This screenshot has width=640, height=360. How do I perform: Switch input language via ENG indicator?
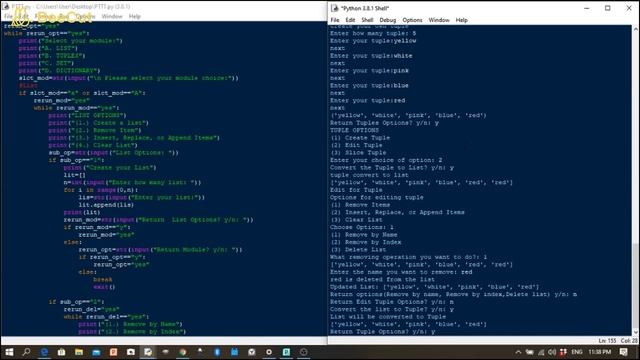[x=577, y=352]
